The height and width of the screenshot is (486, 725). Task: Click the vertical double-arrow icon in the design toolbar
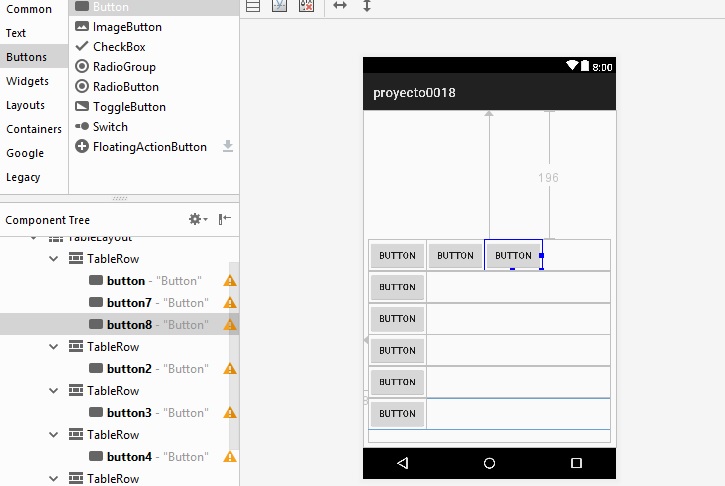[367, 6]
